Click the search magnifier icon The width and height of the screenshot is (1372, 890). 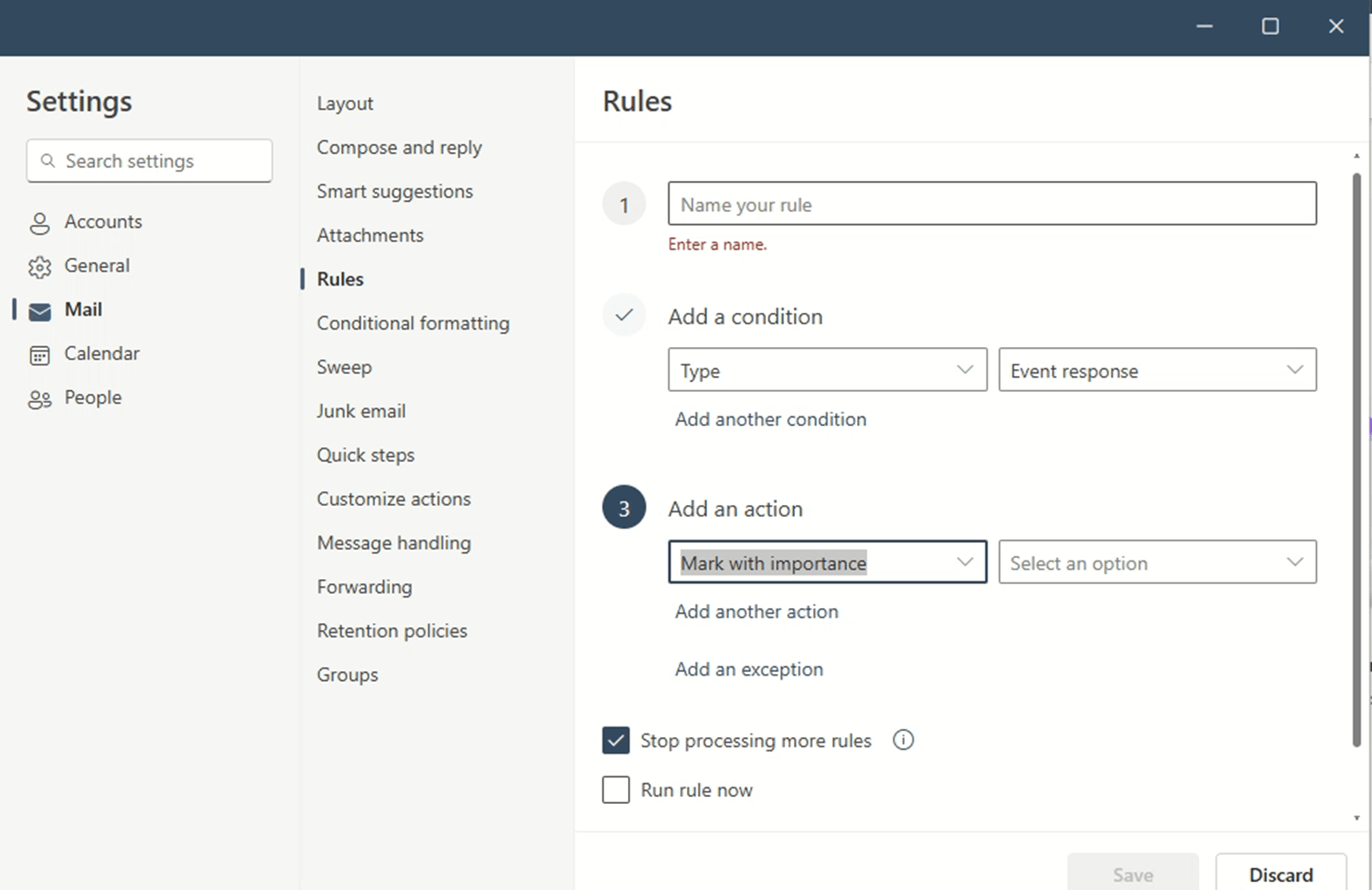tap(48, 161)
